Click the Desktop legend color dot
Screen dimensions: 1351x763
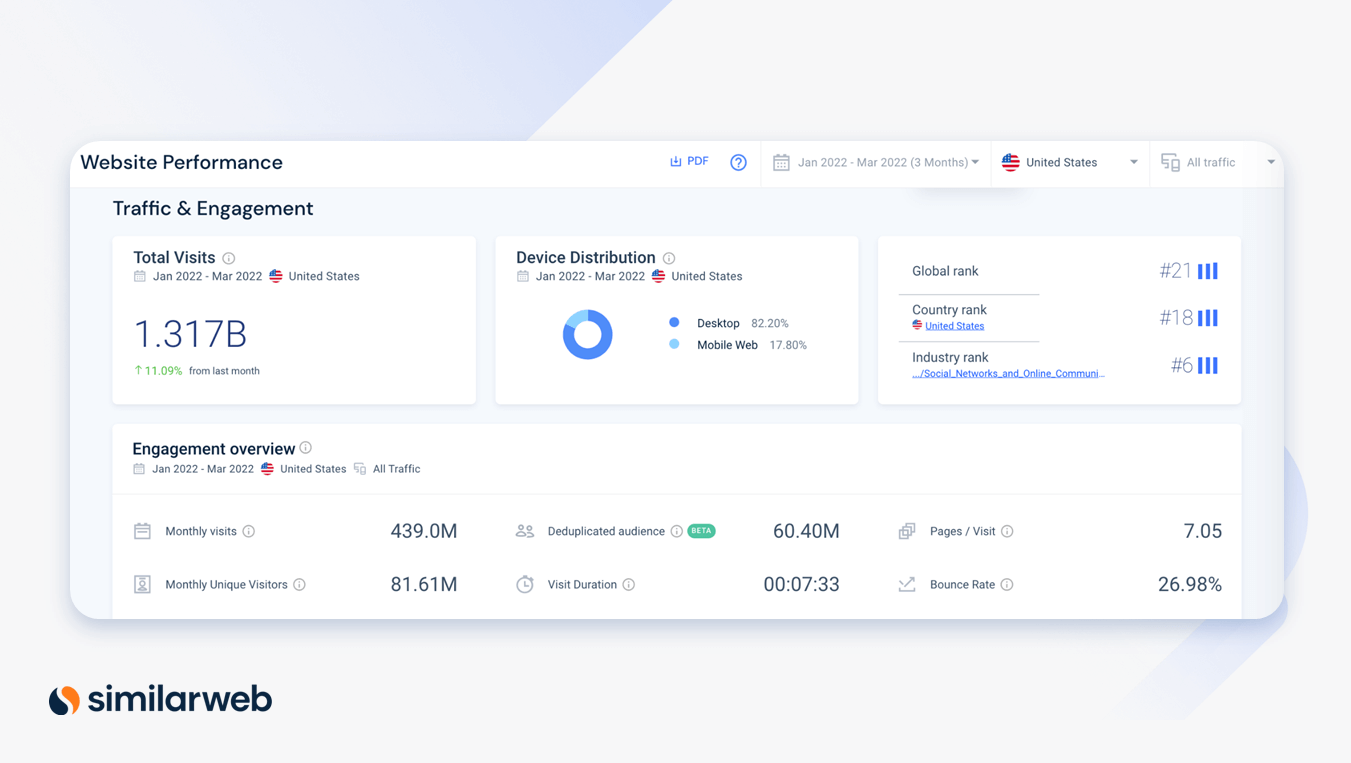674,323
